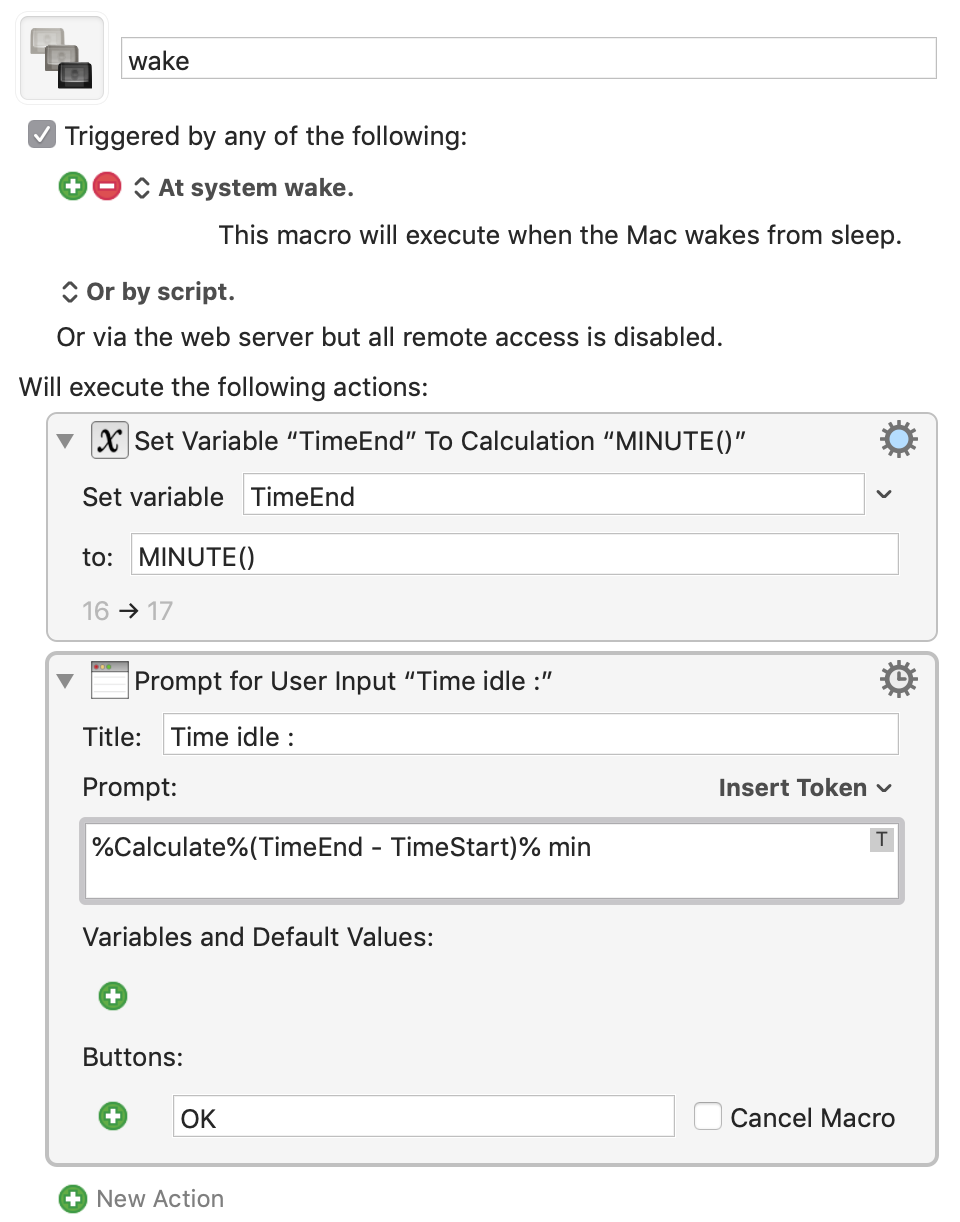Click the New Action plus icon

point(73,1198)
